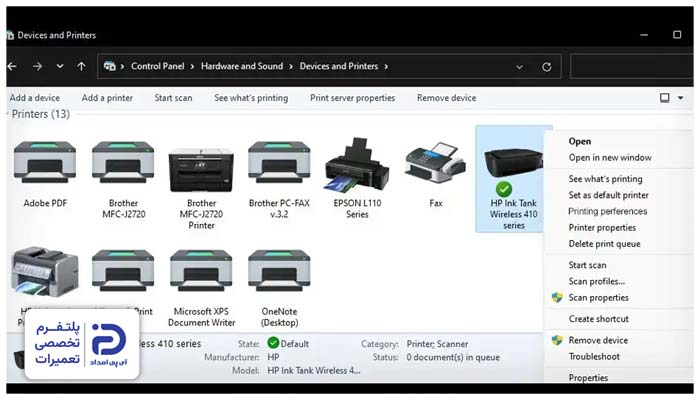Click the Control Panel icon in address bar

point(109,67)
